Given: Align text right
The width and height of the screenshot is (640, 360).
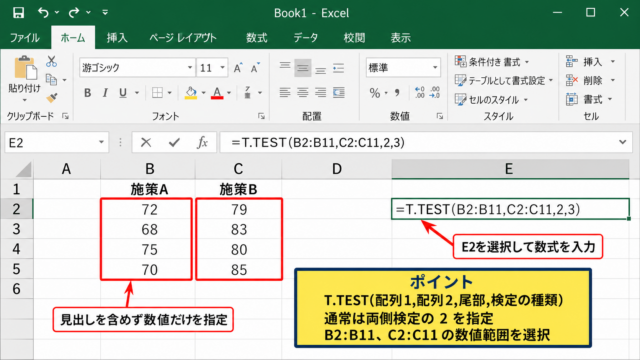Looking at the screenshot, I should click(x=320, y=93).
